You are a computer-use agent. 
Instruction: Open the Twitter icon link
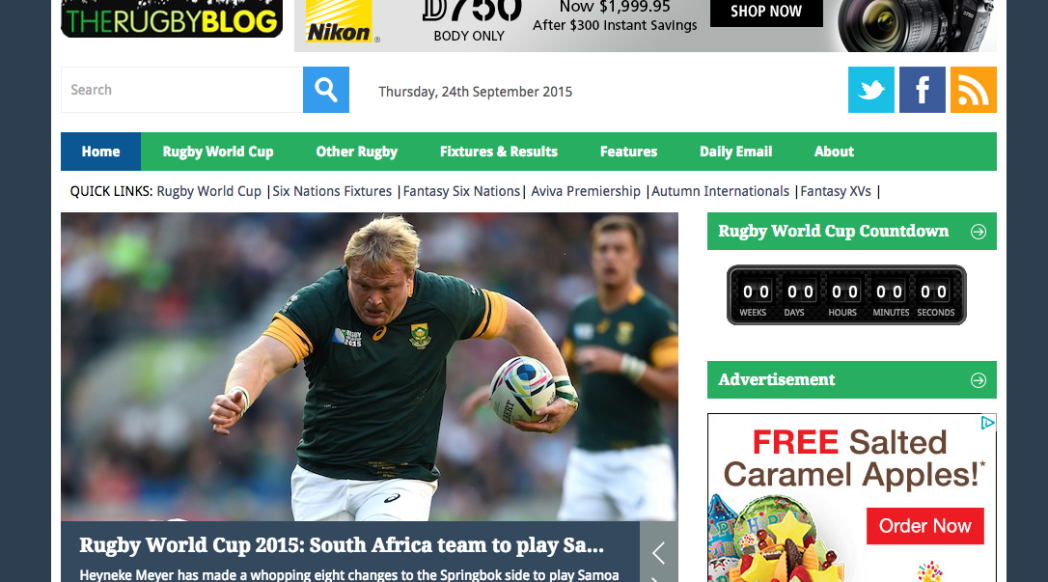871,90
